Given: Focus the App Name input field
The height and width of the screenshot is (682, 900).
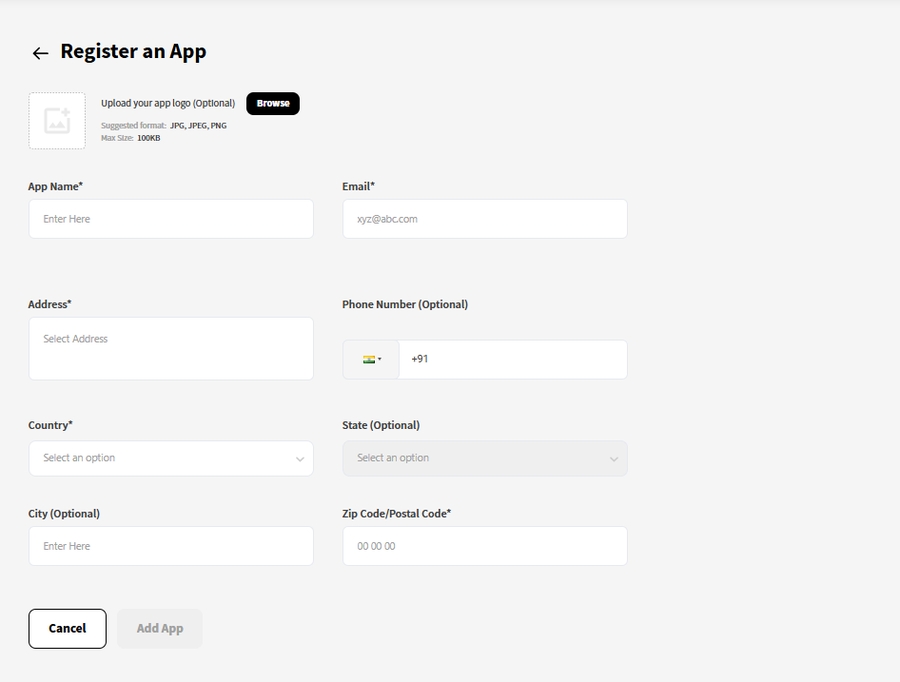Looking at the screenshot, I should click(x=171, y=219).
